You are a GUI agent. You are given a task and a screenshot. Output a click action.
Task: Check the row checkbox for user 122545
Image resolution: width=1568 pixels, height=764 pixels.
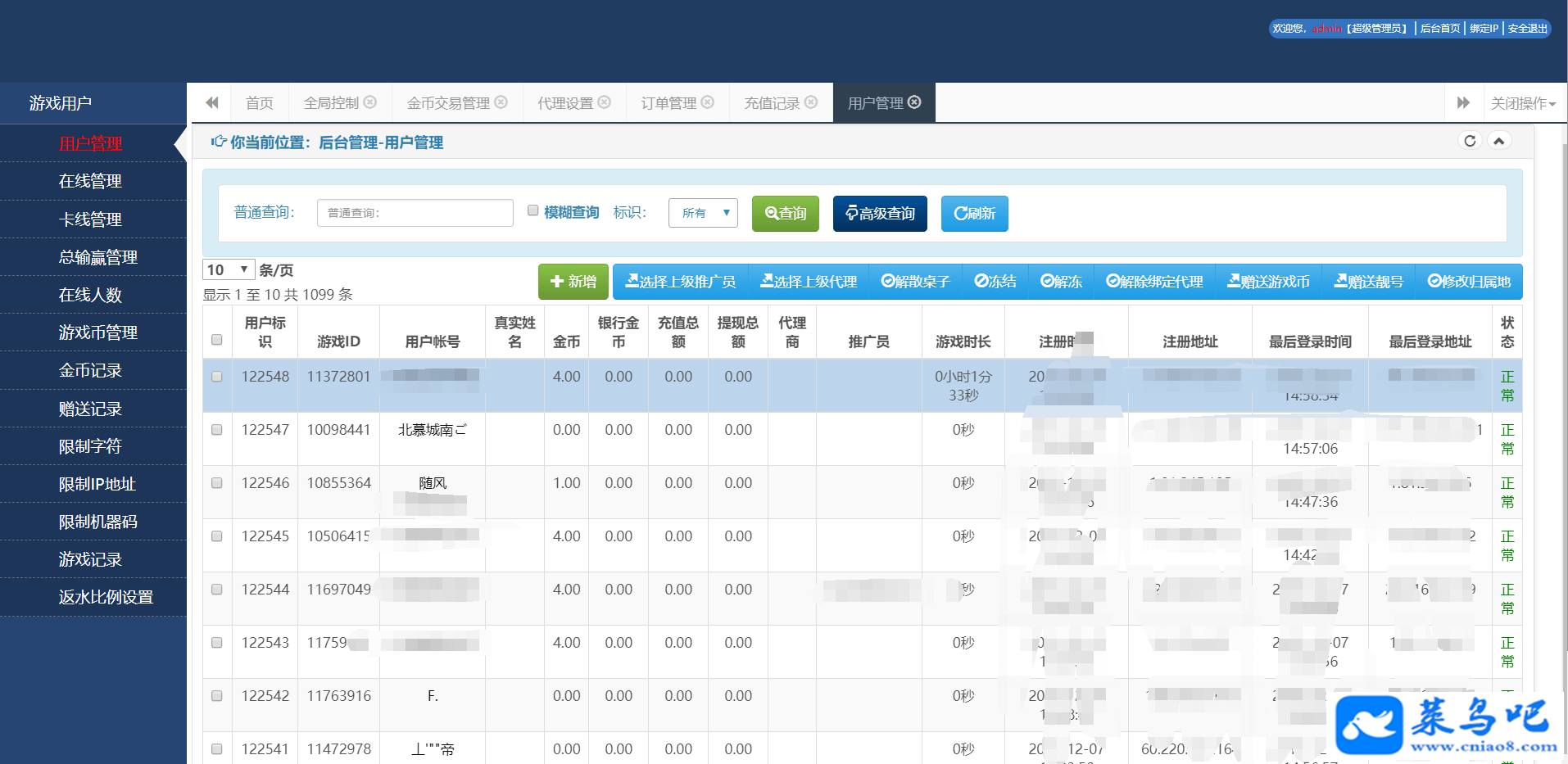(217, 536)
